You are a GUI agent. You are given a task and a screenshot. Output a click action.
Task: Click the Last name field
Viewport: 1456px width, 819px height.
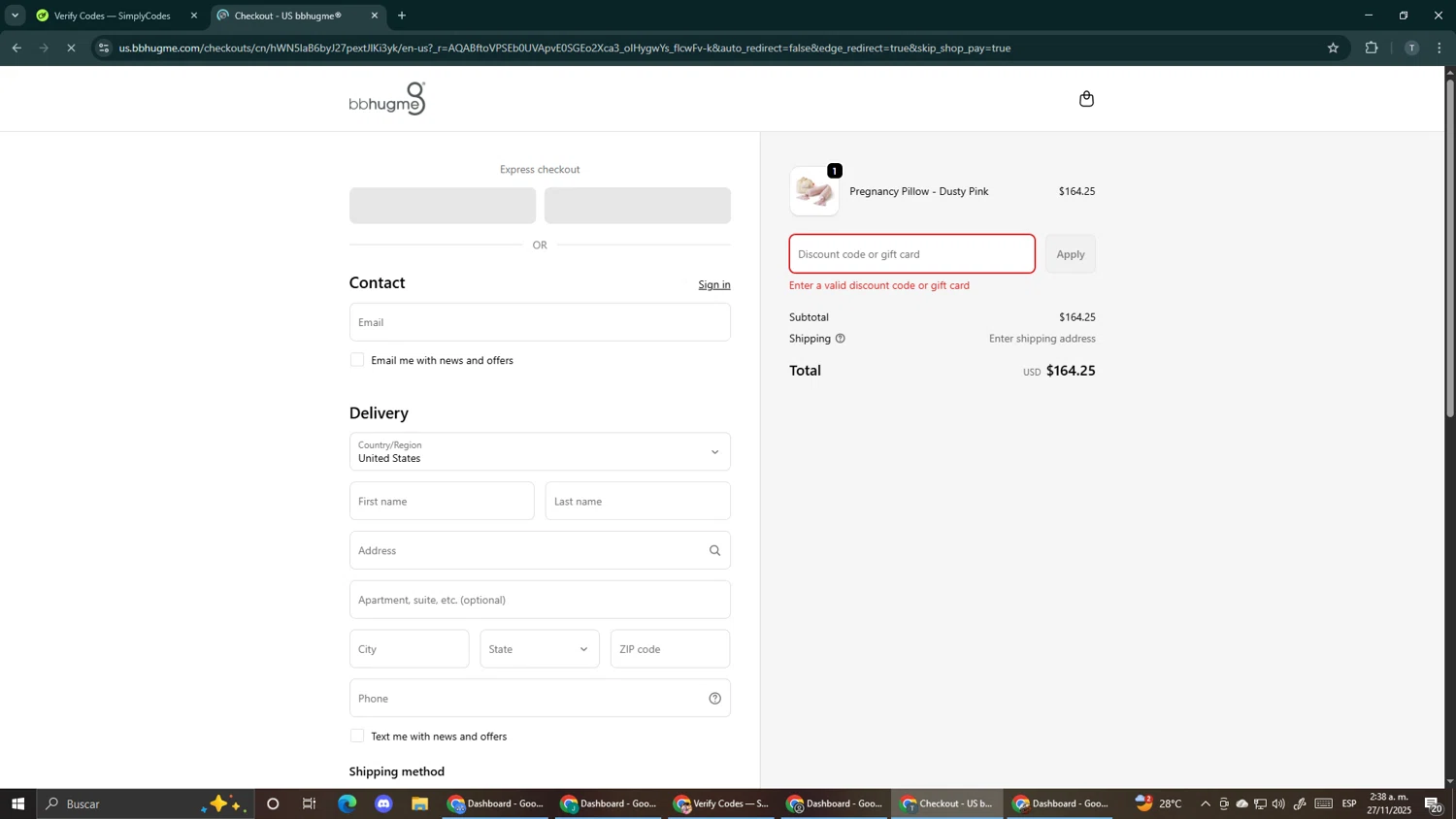click(x=638, y=502)
